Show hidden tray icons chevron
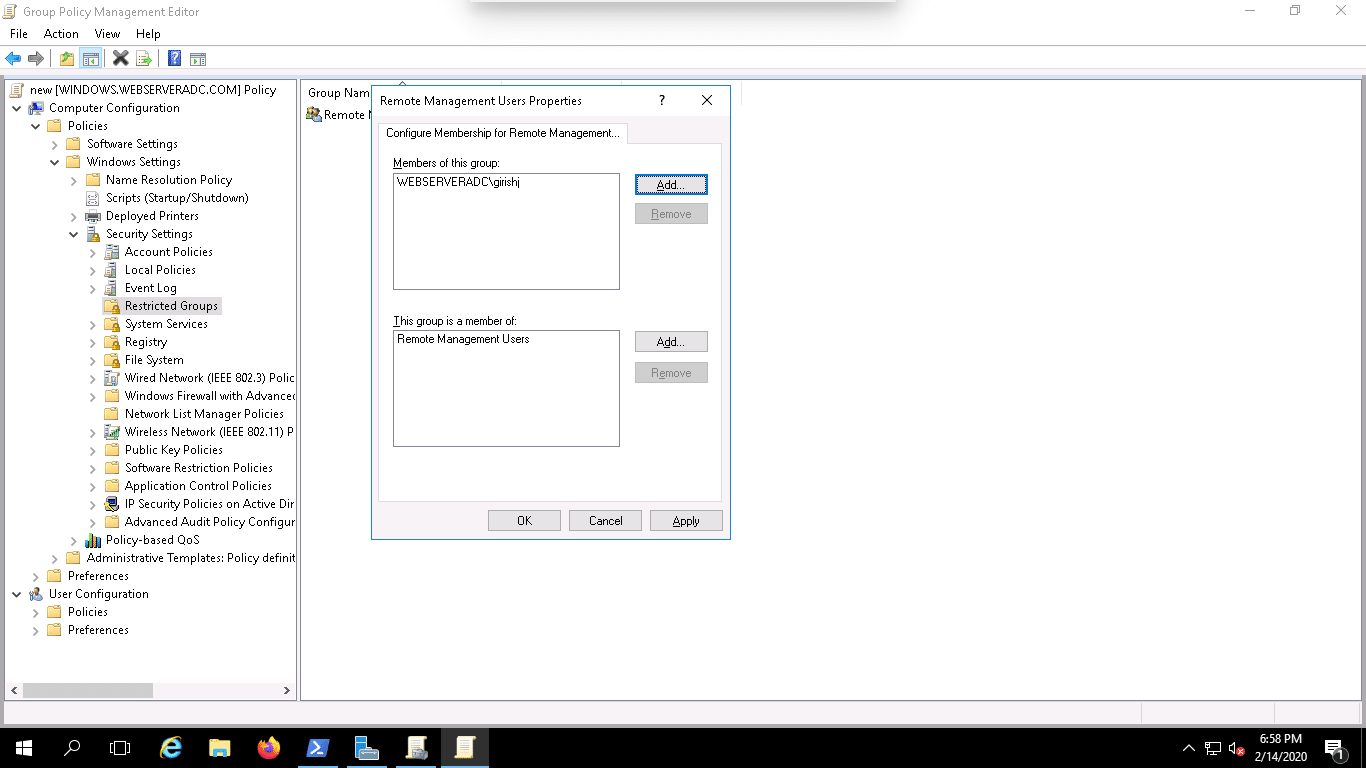This screenshot has height=768, width=1366. tap(1188, 748)
